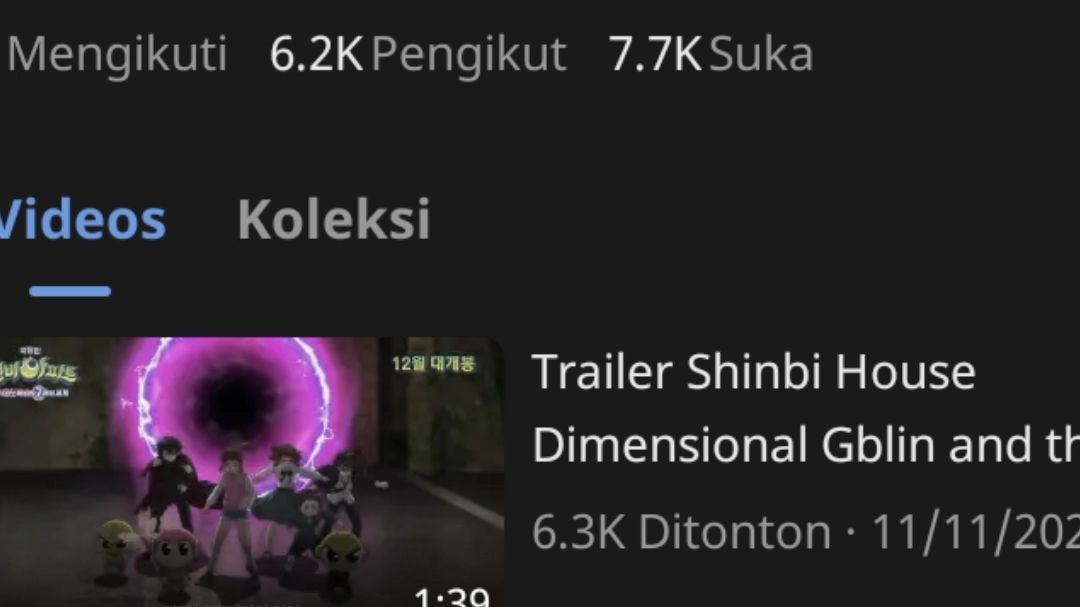Switch to the Koleksi tab
The height and width of the screenshot is (607, 1080).
coord(334,220)
